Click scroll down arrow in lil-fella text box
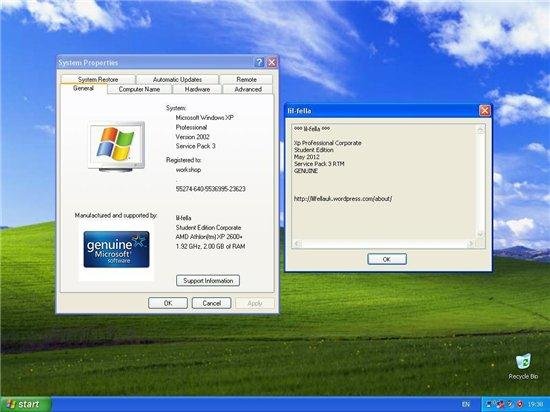This screenshot has height=412, width=550. coord(481,234)
